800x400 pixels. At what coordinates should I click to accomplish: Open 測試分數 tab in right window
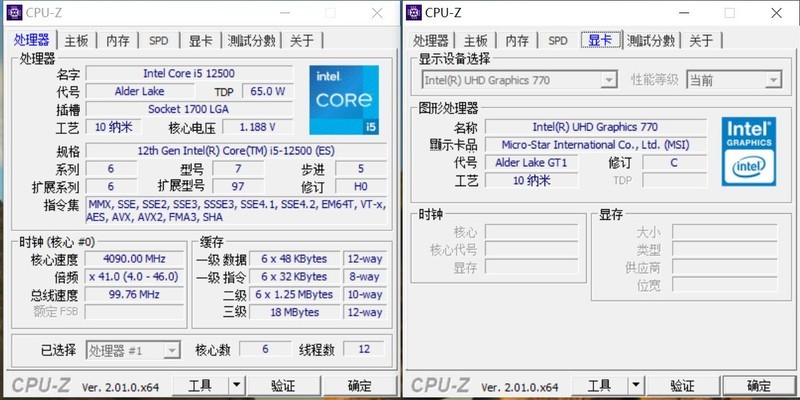(651, 41)
